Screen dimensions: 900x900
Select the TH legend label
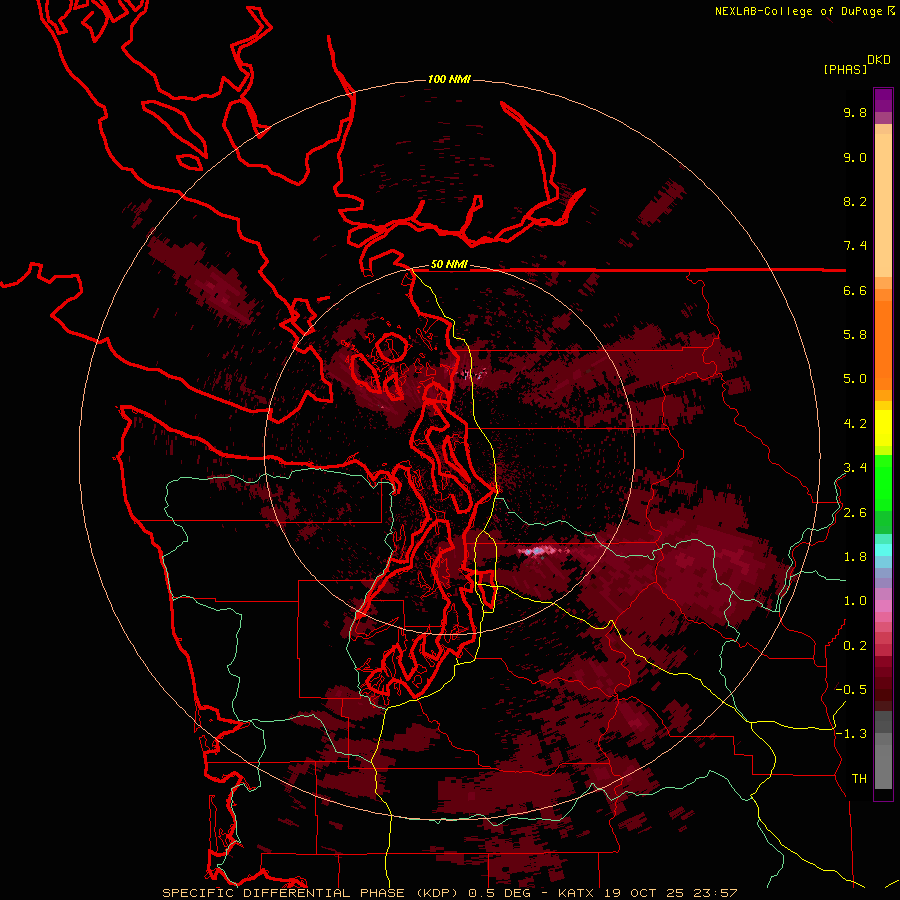[859, 779]
